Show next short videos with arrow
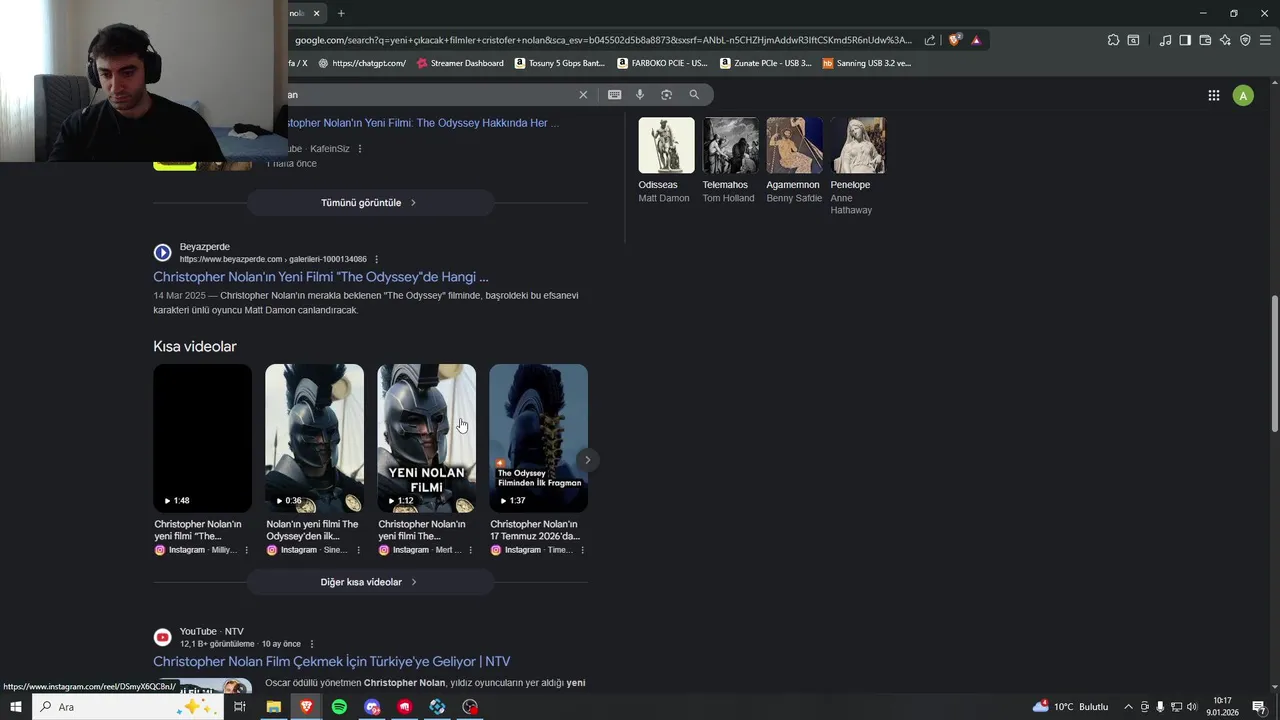 coord(588,460)
